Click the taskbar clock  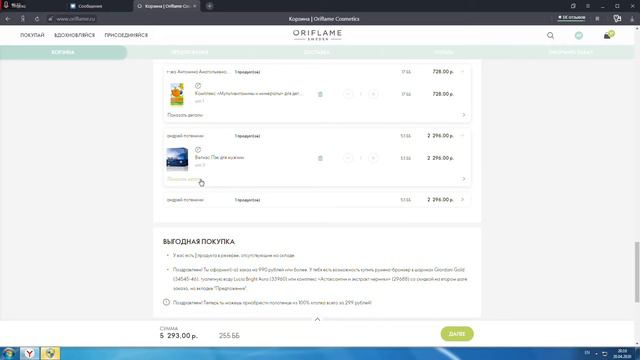tap(622, 353)
